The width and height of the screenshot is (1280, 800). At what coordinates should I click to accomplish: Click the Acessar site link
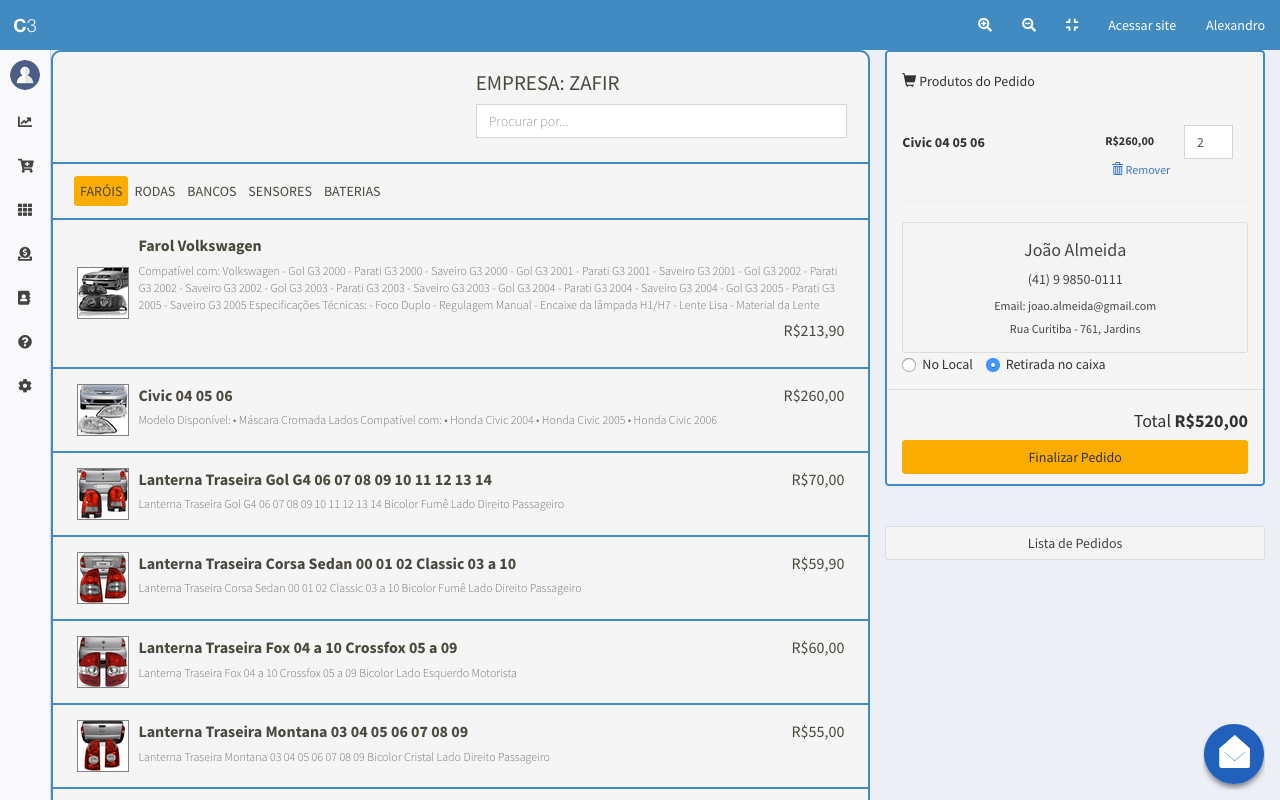[1142, 25]
